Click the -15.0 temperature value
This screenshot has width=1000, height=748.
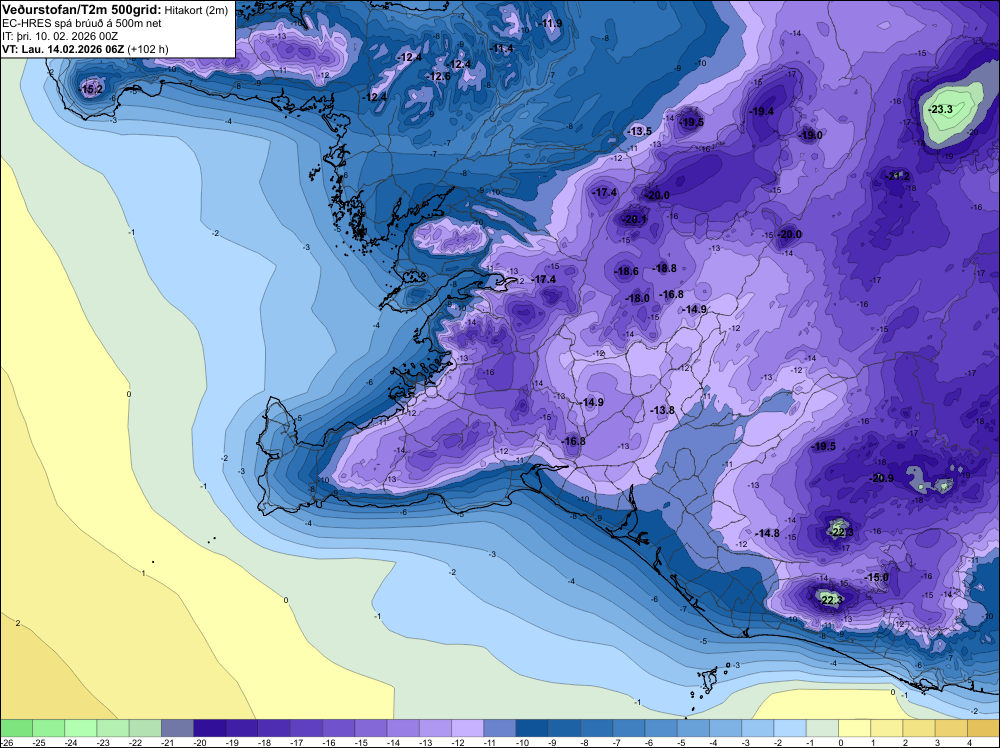coord(876,577)
